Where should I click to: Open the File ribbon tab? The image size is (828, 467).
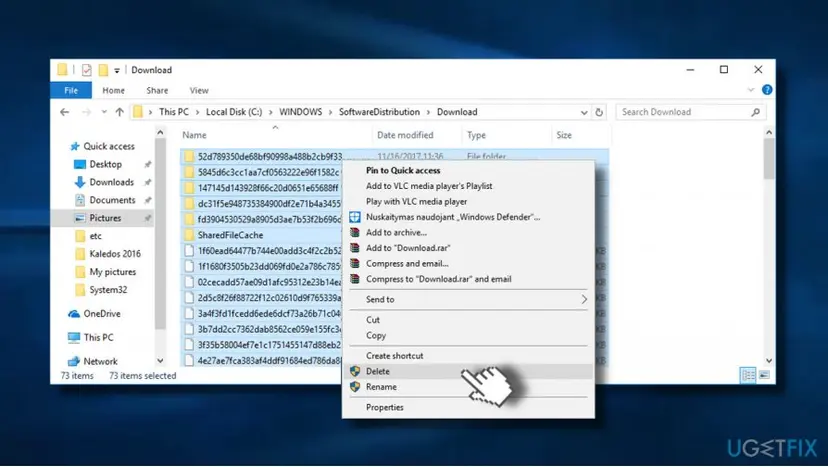pyautogui.click(x=71, y=90)
